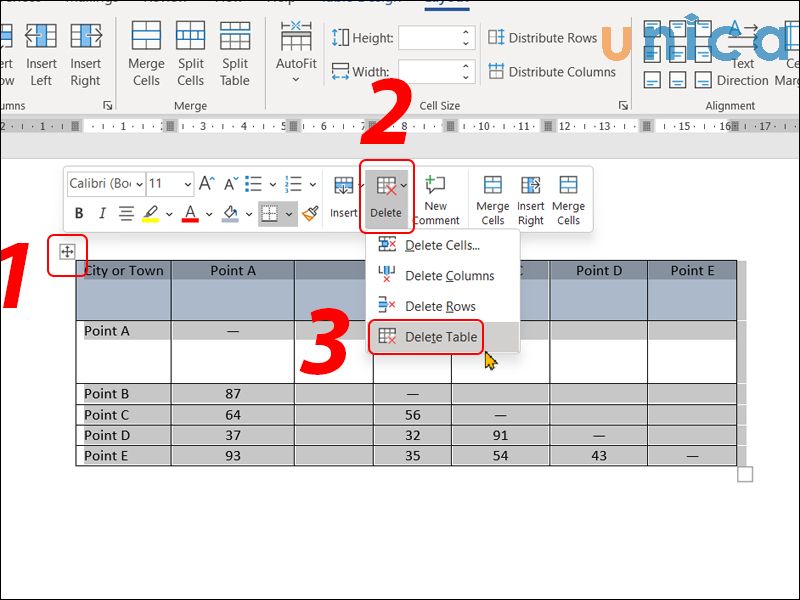Image resolution: width=800 pixels, height=600 pixels.
Task: Click the Borders icon in mini toolbar
Action: (x=269, y=214)
